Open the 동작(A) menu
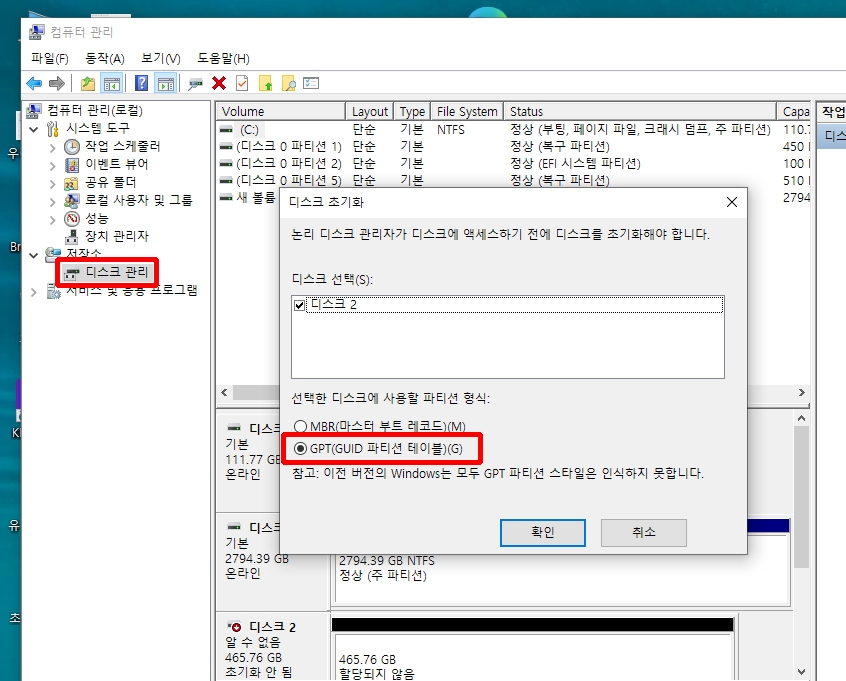This screenshot has width=846, height=681. pos(105,58)
